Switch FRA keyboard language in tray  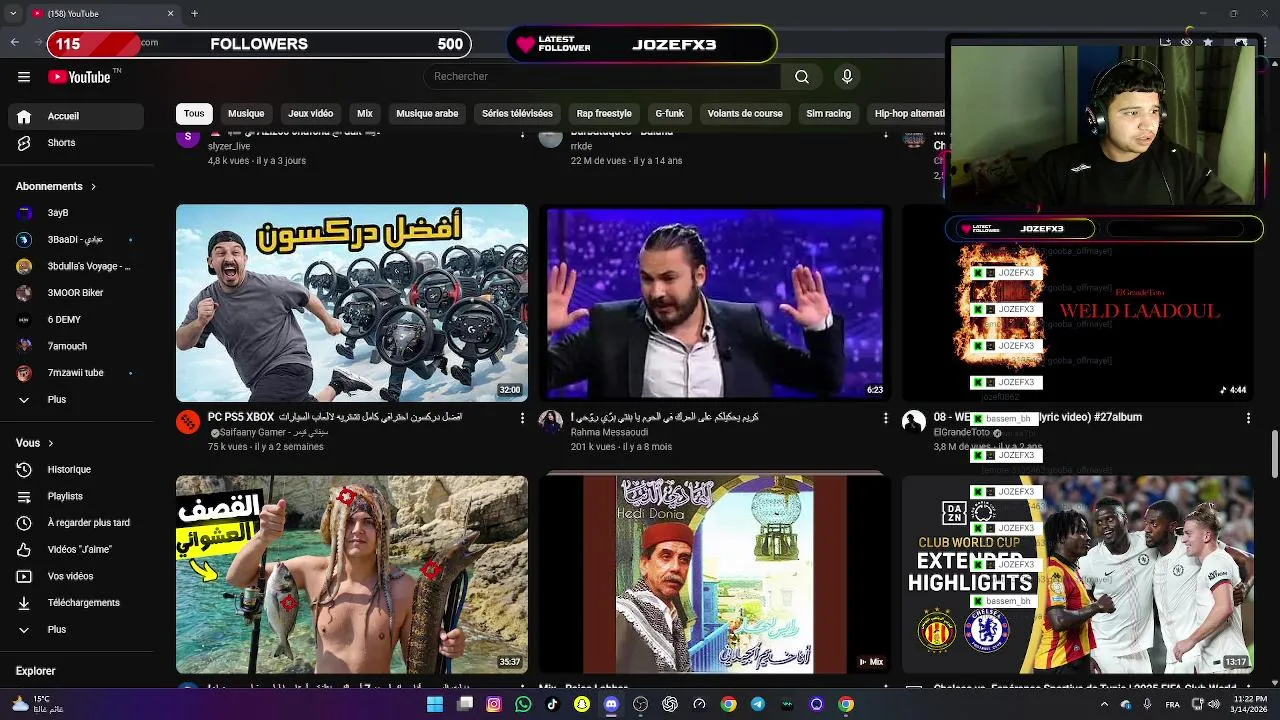click(x=1174, y=704)
